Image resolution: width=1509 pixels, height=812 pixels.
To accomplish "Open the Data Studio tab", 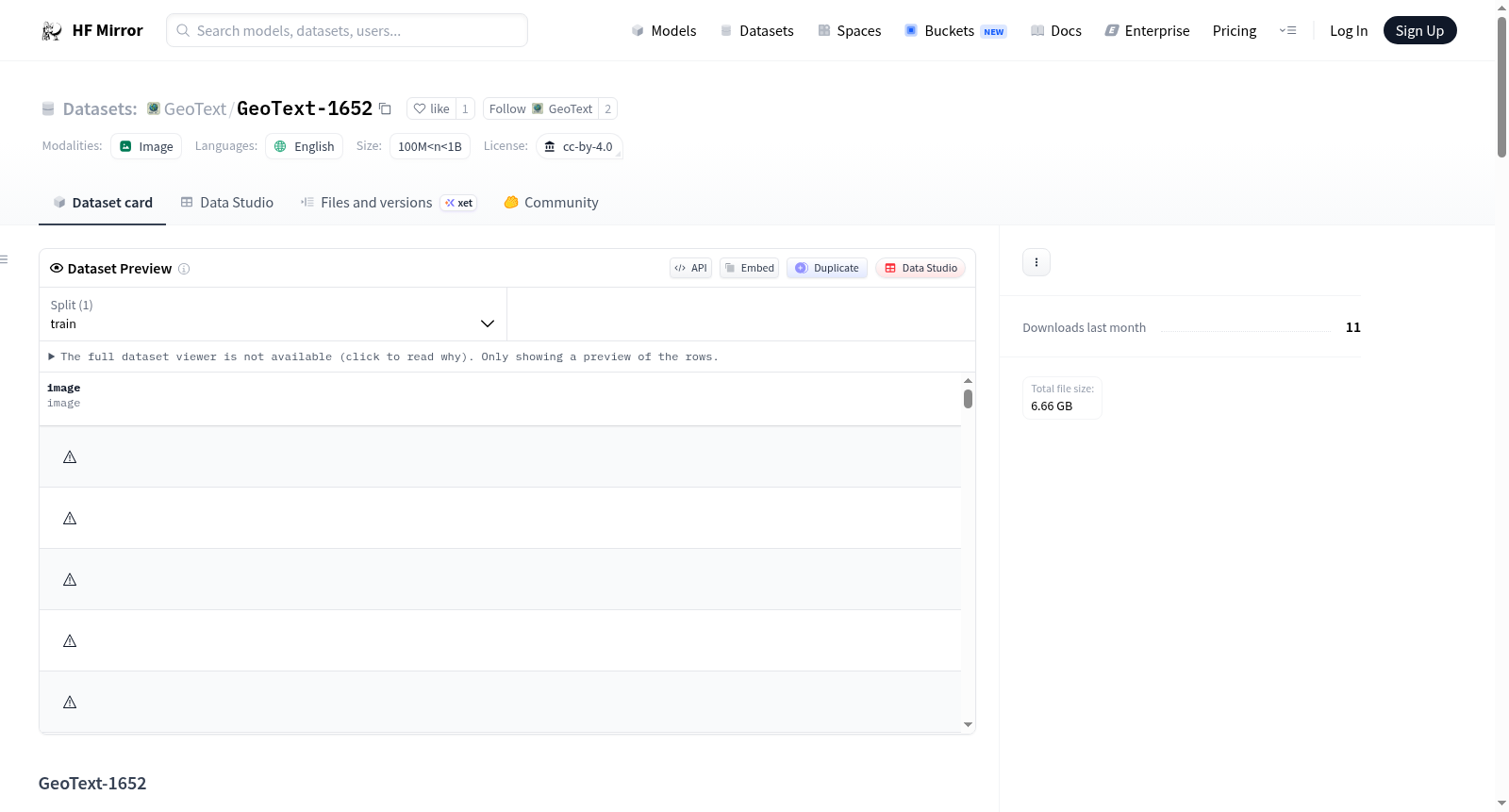I will coord(227,203).
